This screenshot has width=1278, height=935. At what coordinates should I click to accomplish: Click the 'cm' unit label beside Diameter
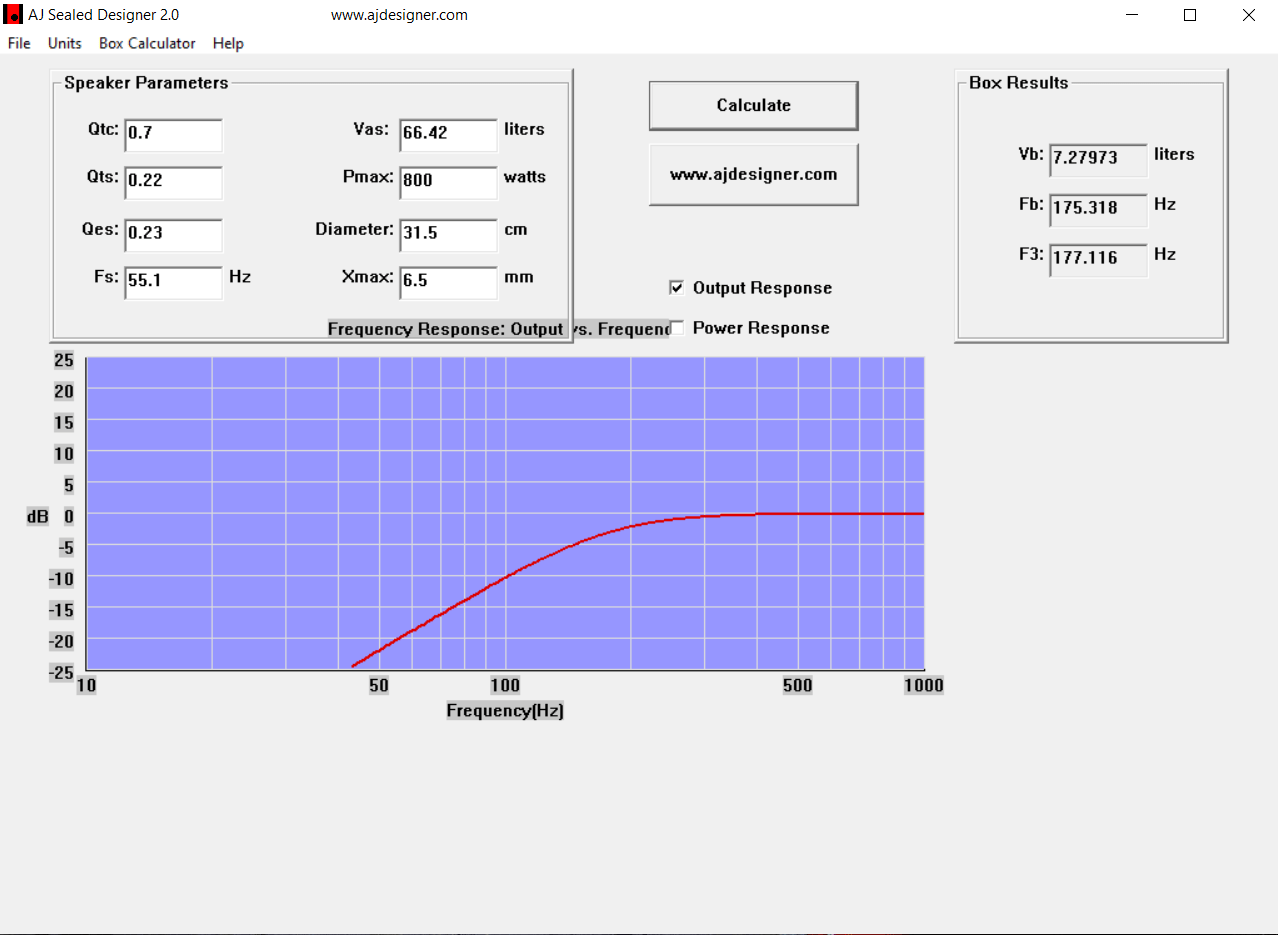(x=516, y=229)
